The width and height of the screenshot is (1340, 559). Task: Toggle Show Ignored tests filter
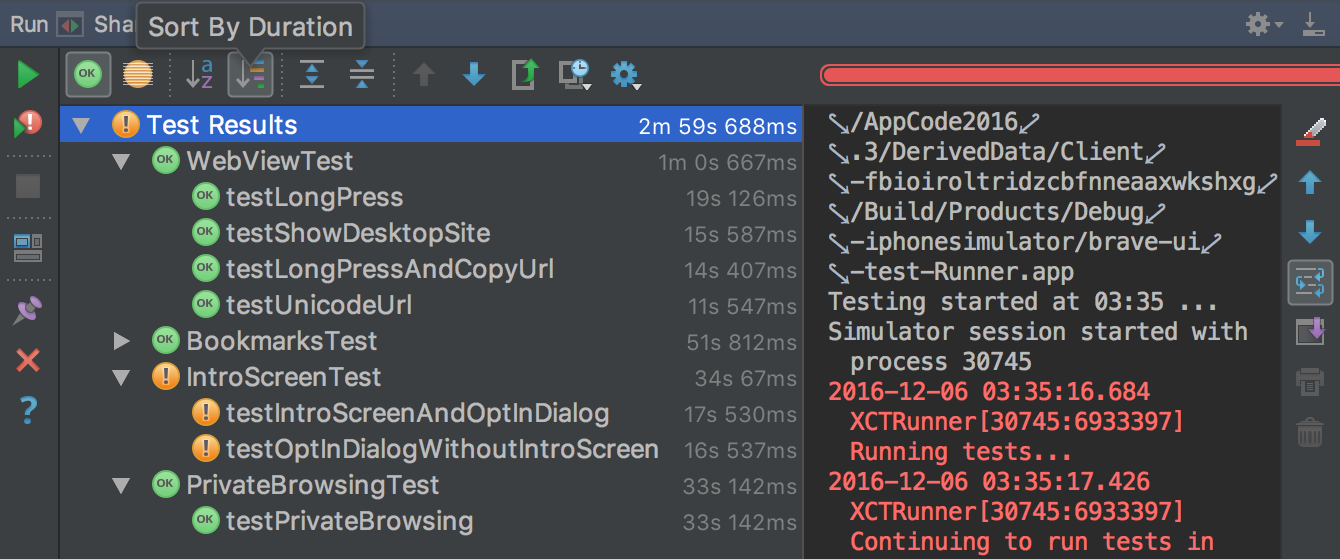(138, 74)
